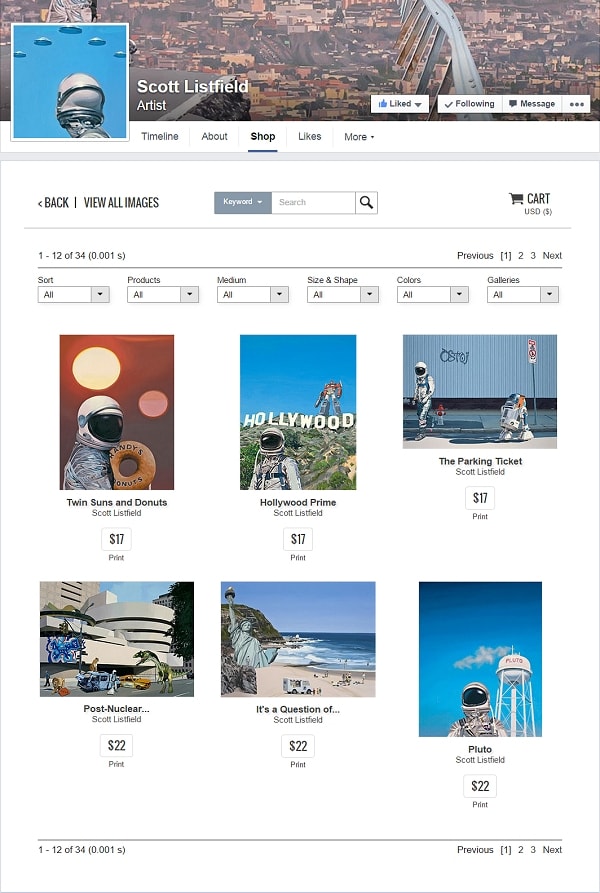The image size is (600, 893).
Task: Expand the Colors filter dropdown
Action: pos(433,294)
